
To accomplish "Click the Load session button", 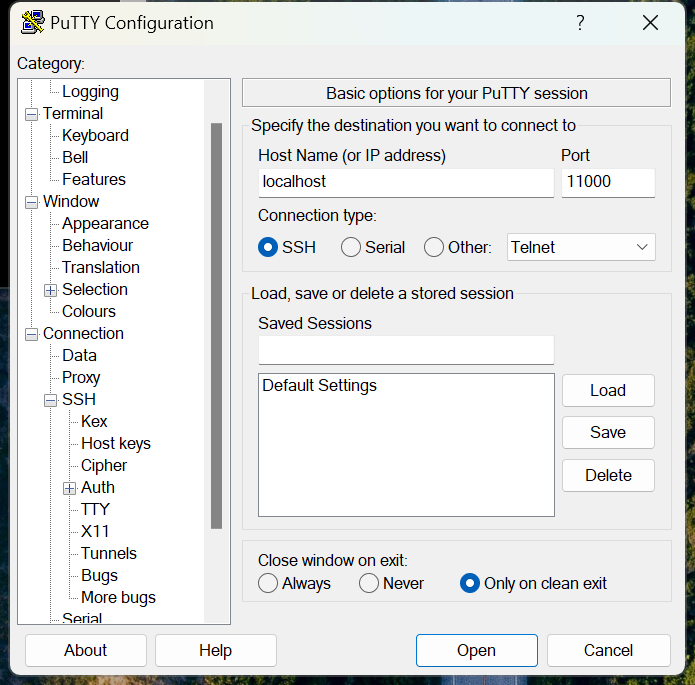I will (x=608, y=391).
